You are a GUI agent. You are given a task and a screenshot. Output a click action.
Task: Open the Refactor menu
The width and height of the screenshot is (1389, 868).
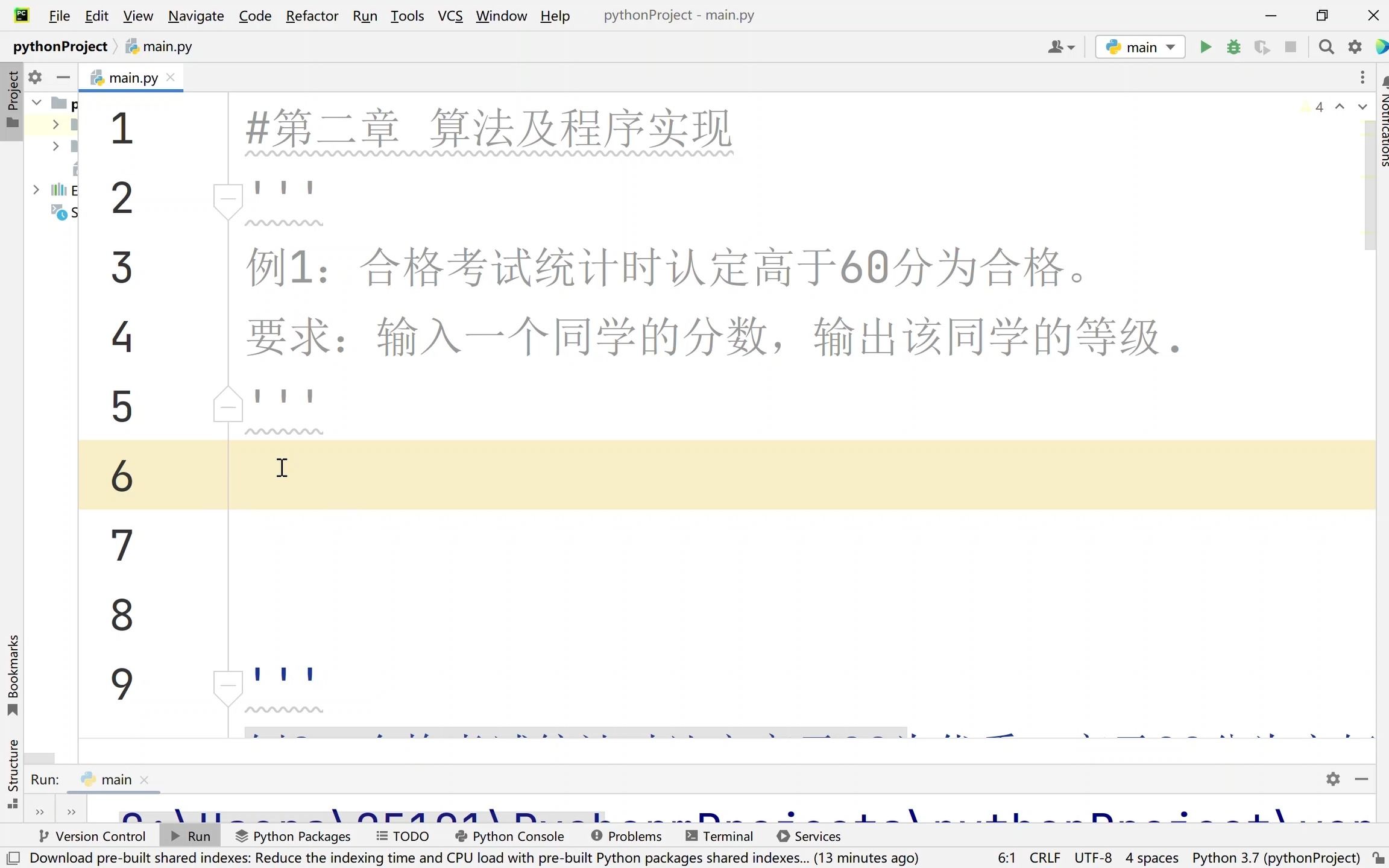pyautogui.click(x=312, y=16)
